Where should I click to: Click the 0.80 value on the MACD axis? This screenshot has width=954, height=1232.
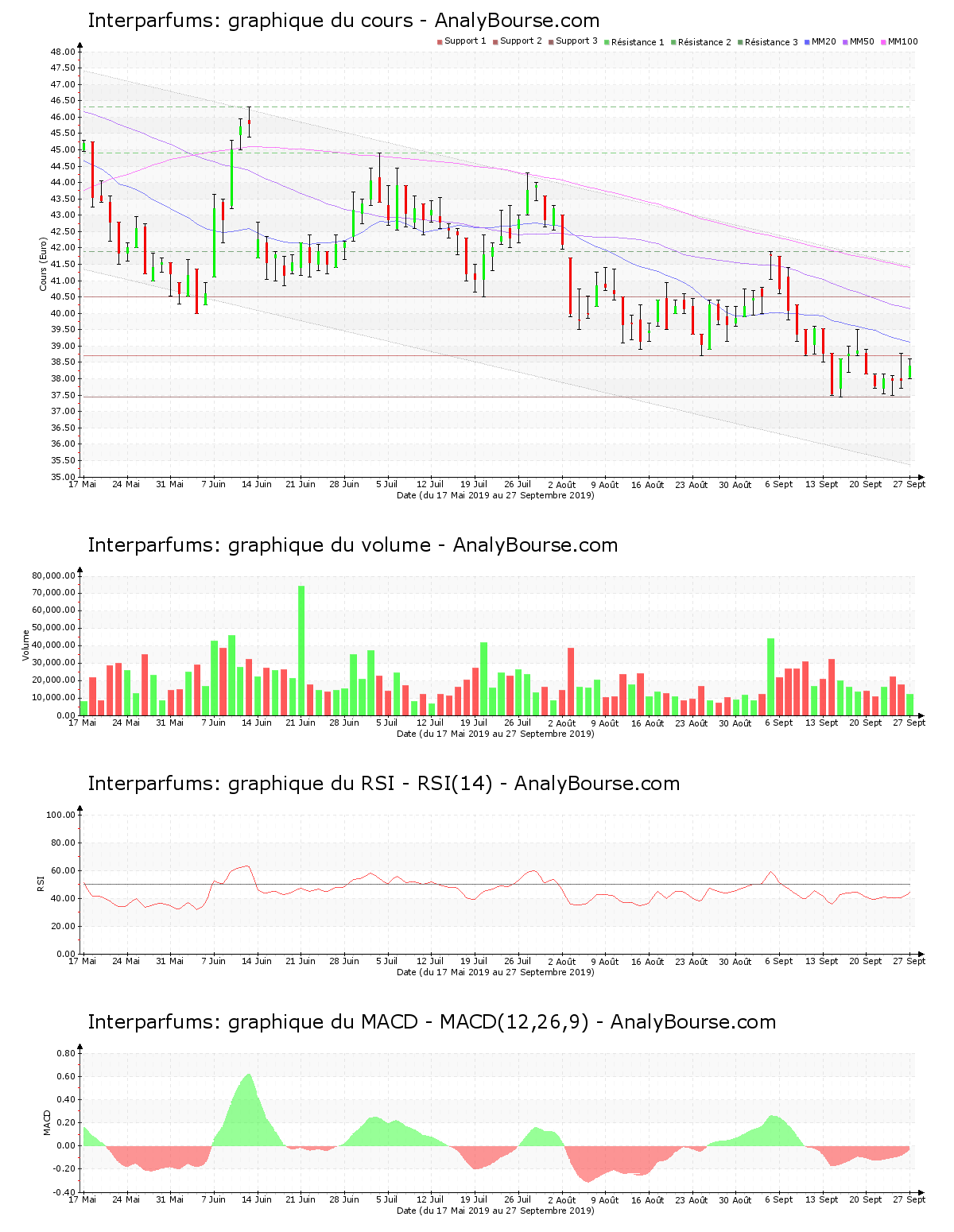pos(67,1053)
